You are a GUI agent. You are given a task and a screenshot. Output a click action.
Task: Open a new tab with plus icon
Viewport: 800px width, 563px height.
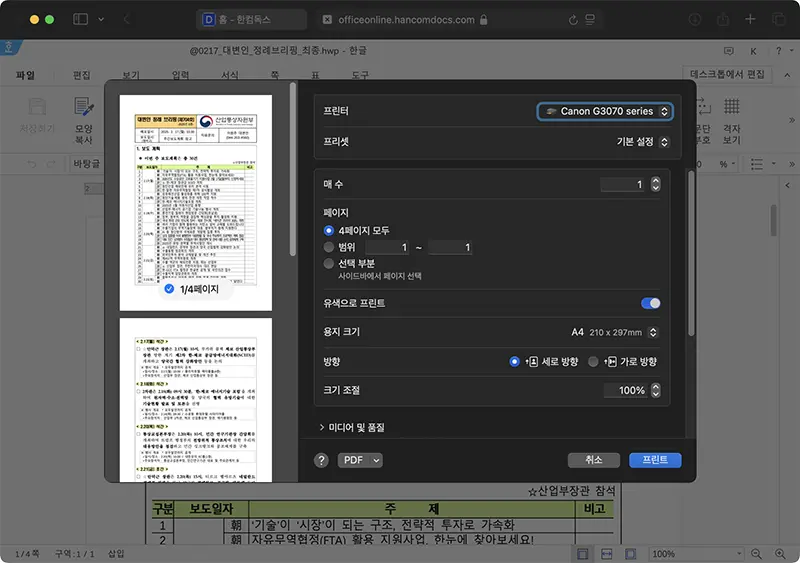[750, 19]
